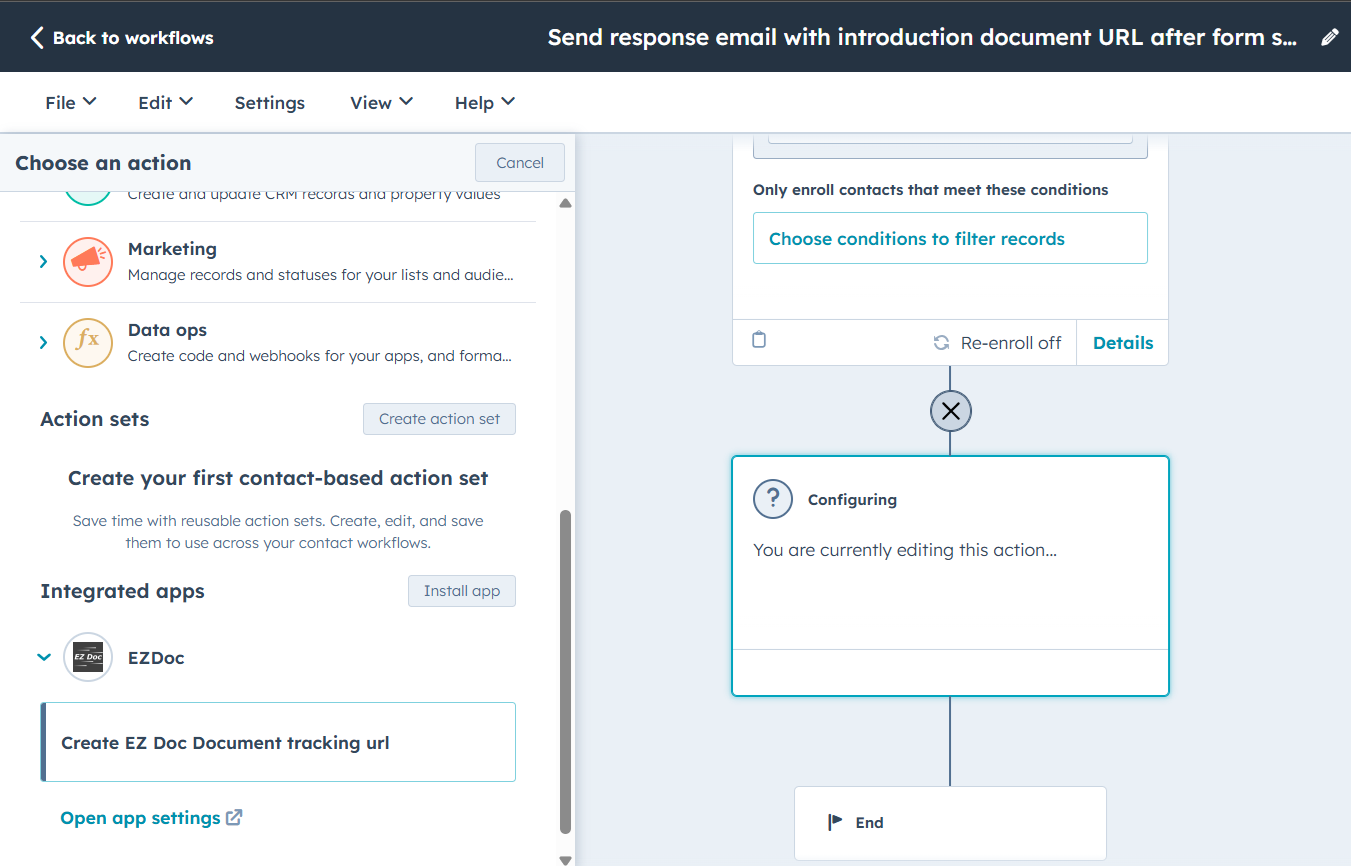
Task: Expand the Marketing action category
Action: (x=43, y=261)
